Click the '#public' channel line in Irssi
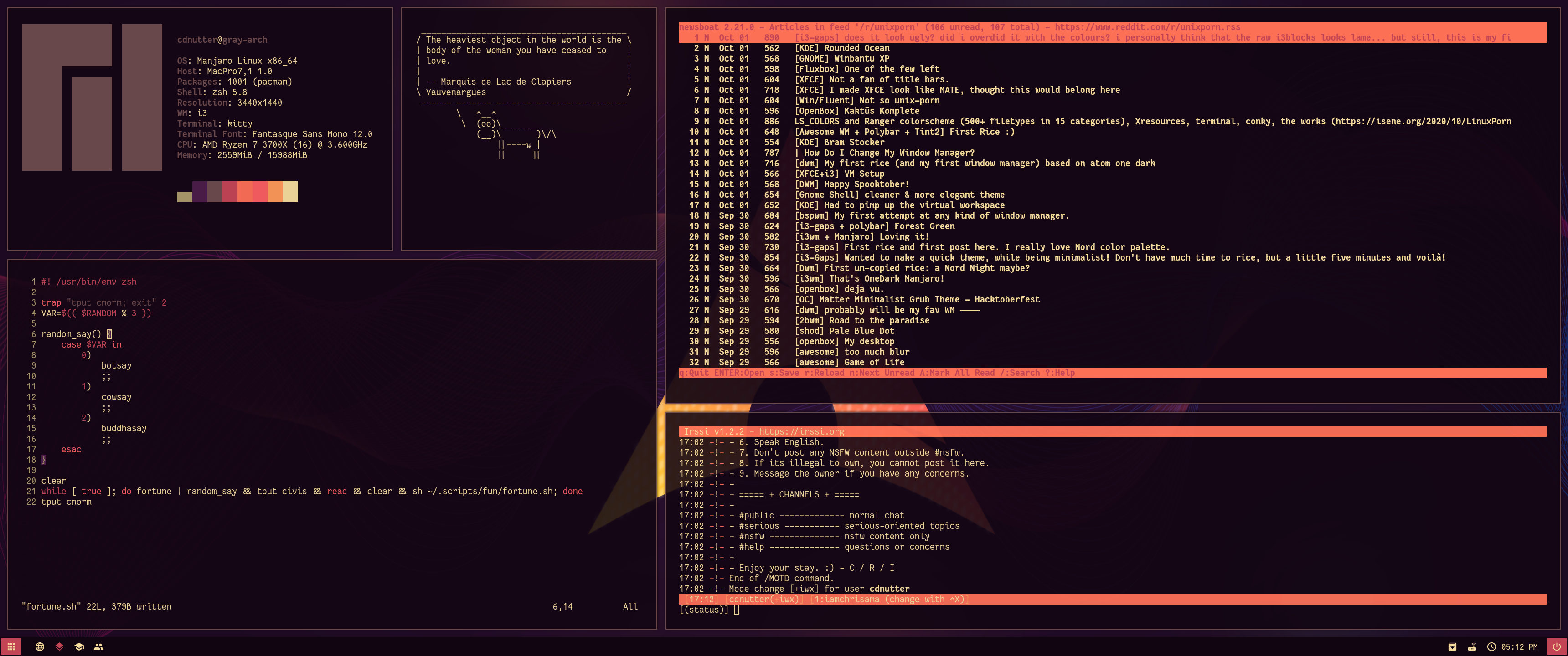 791,515
